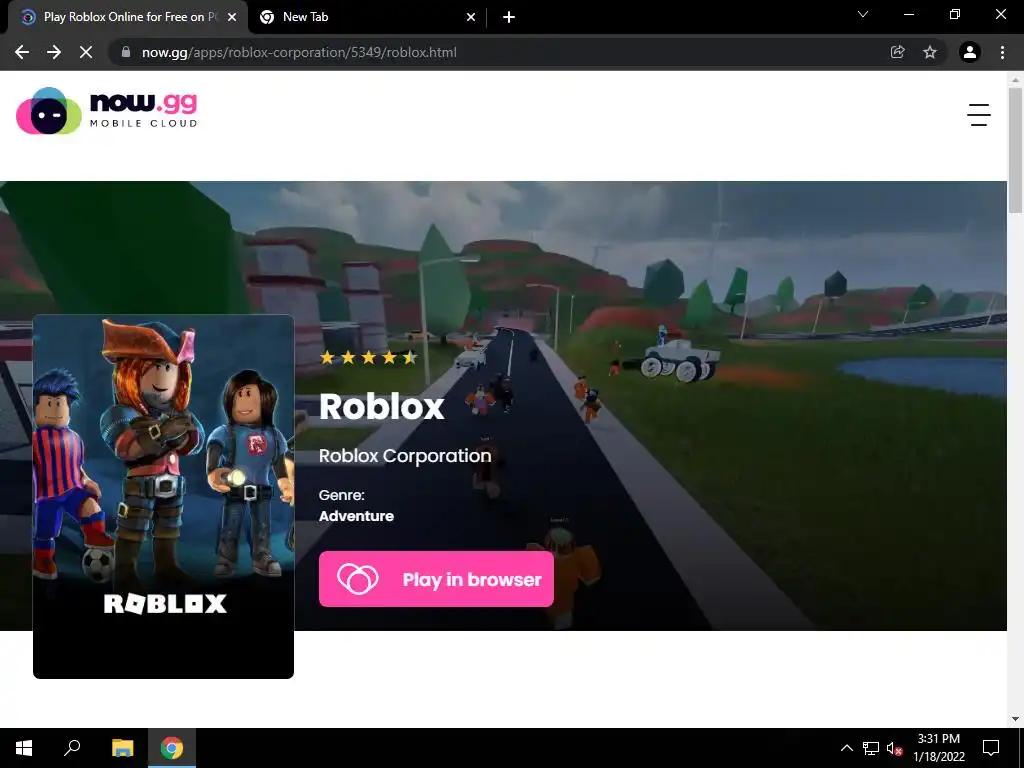Viewport: 1024px width, 768px height.
Task: Open a new browser tab with plus
Action: (509, 17)
